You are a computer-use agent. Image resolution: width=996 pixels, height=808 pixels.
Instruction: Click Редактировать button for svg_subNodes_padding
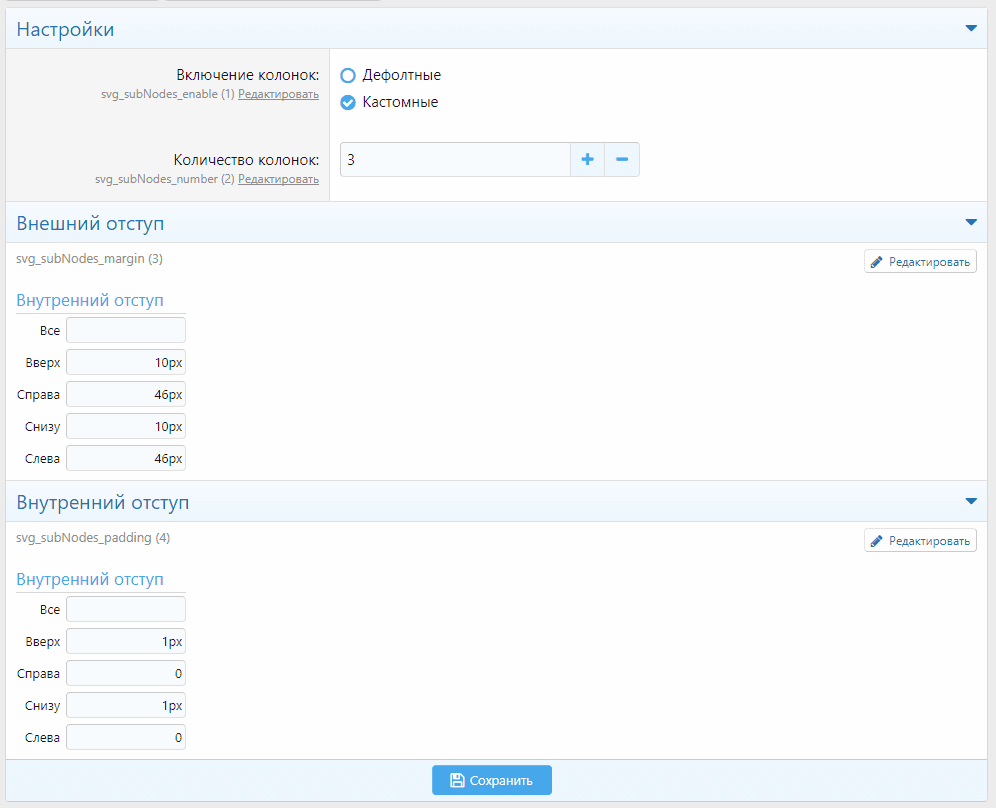(920, 541)
